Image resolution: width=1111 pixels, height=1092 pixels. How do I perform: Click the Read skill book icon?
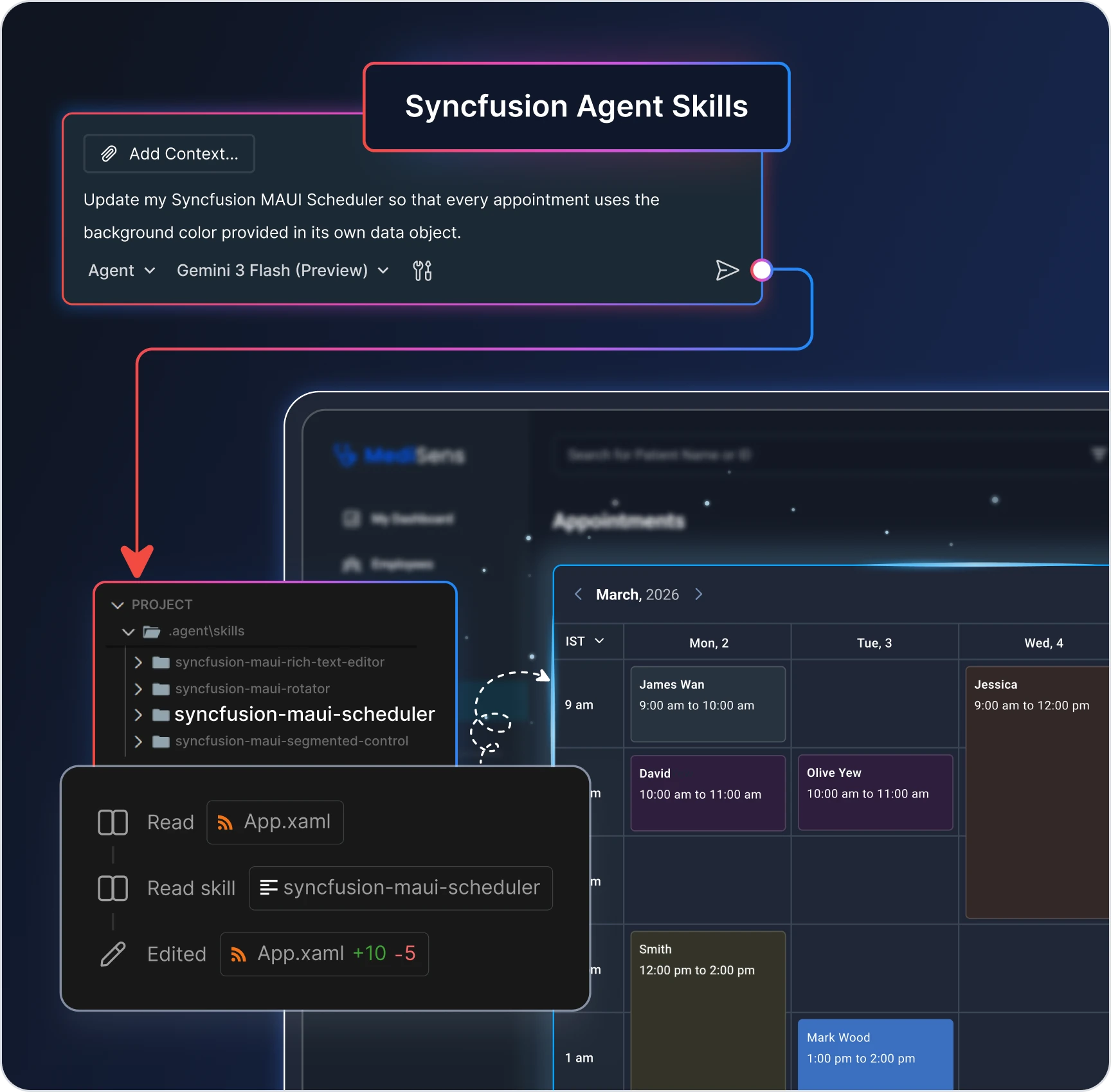coord(113,888)
